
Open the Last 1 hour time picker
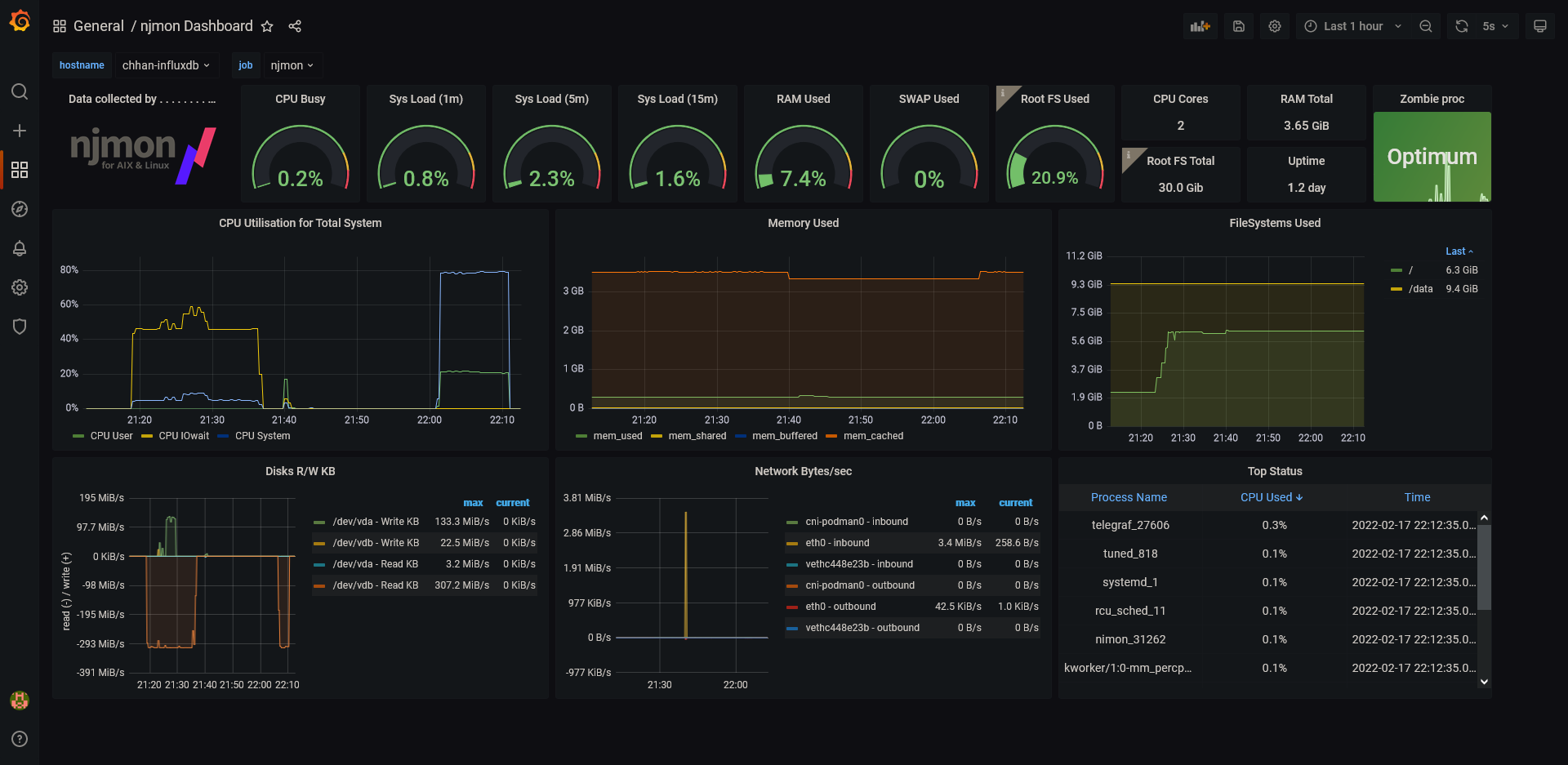point(1352,26)
